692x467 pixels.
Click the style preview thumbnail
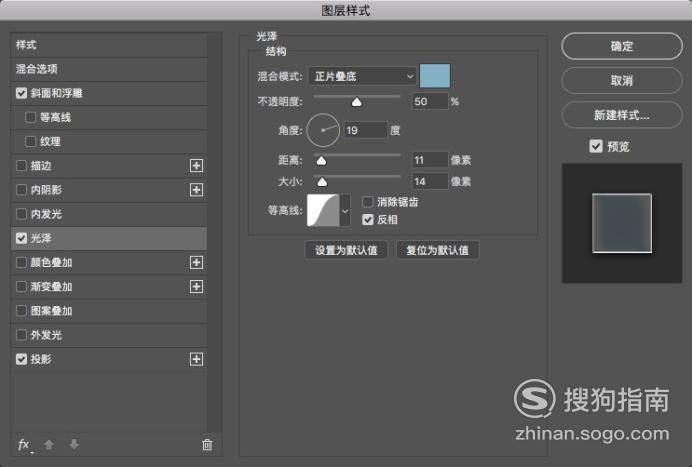pyautogui.click(x=622, y=223)
